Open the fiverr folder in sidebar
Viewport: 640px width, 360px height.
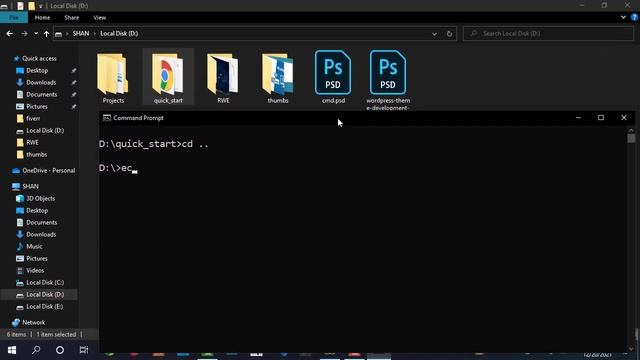[33, 118]
